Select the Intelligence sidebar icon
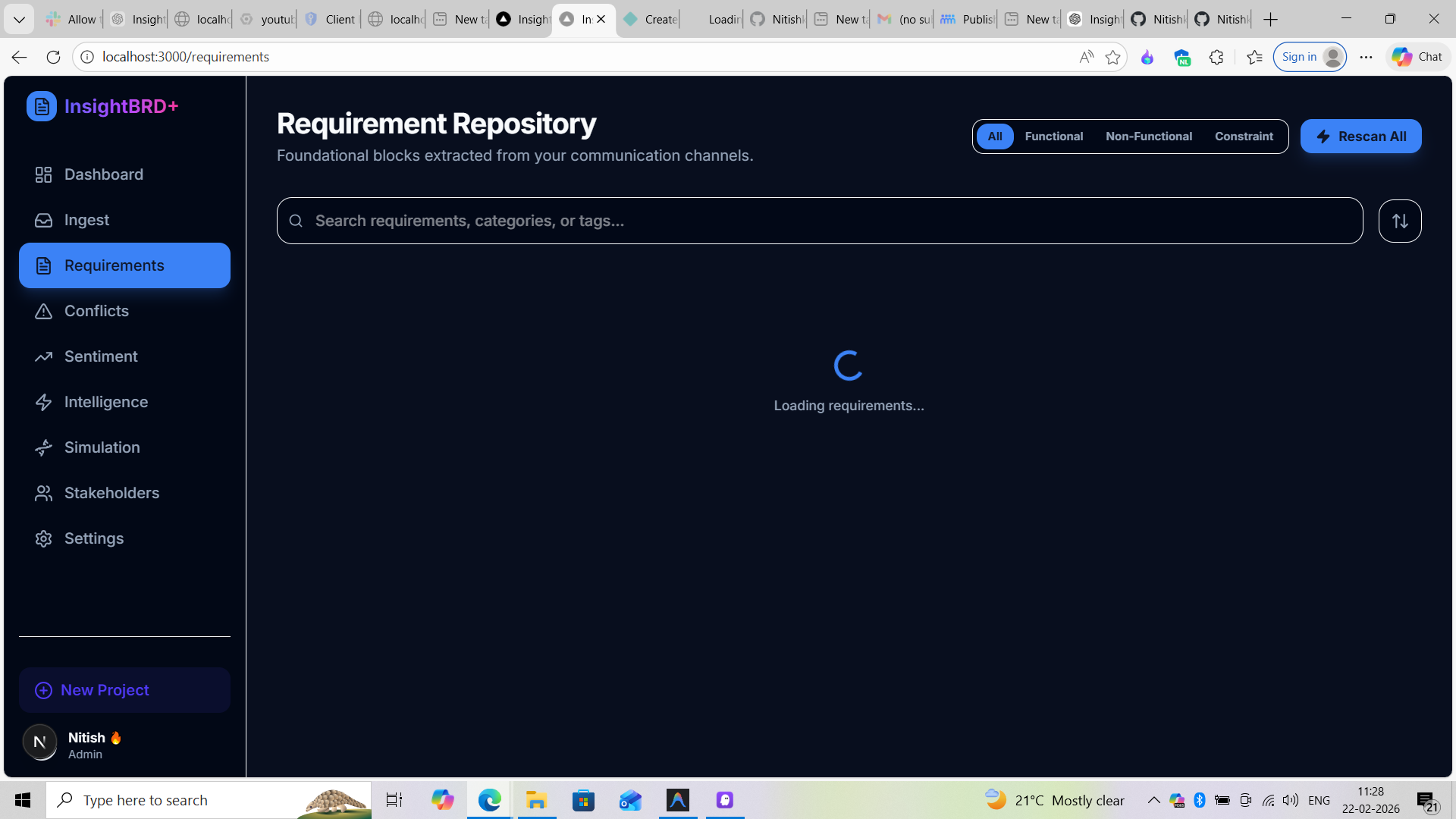Screen dimensions: 1456x819 pyautogui.click(x=43, y=402)
